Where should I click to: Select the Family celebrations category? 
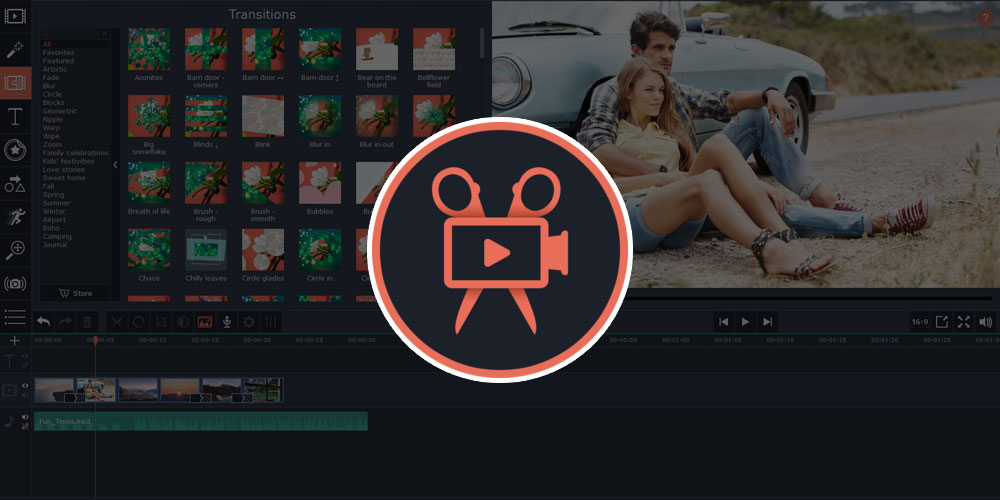click(x=75, y=153)
